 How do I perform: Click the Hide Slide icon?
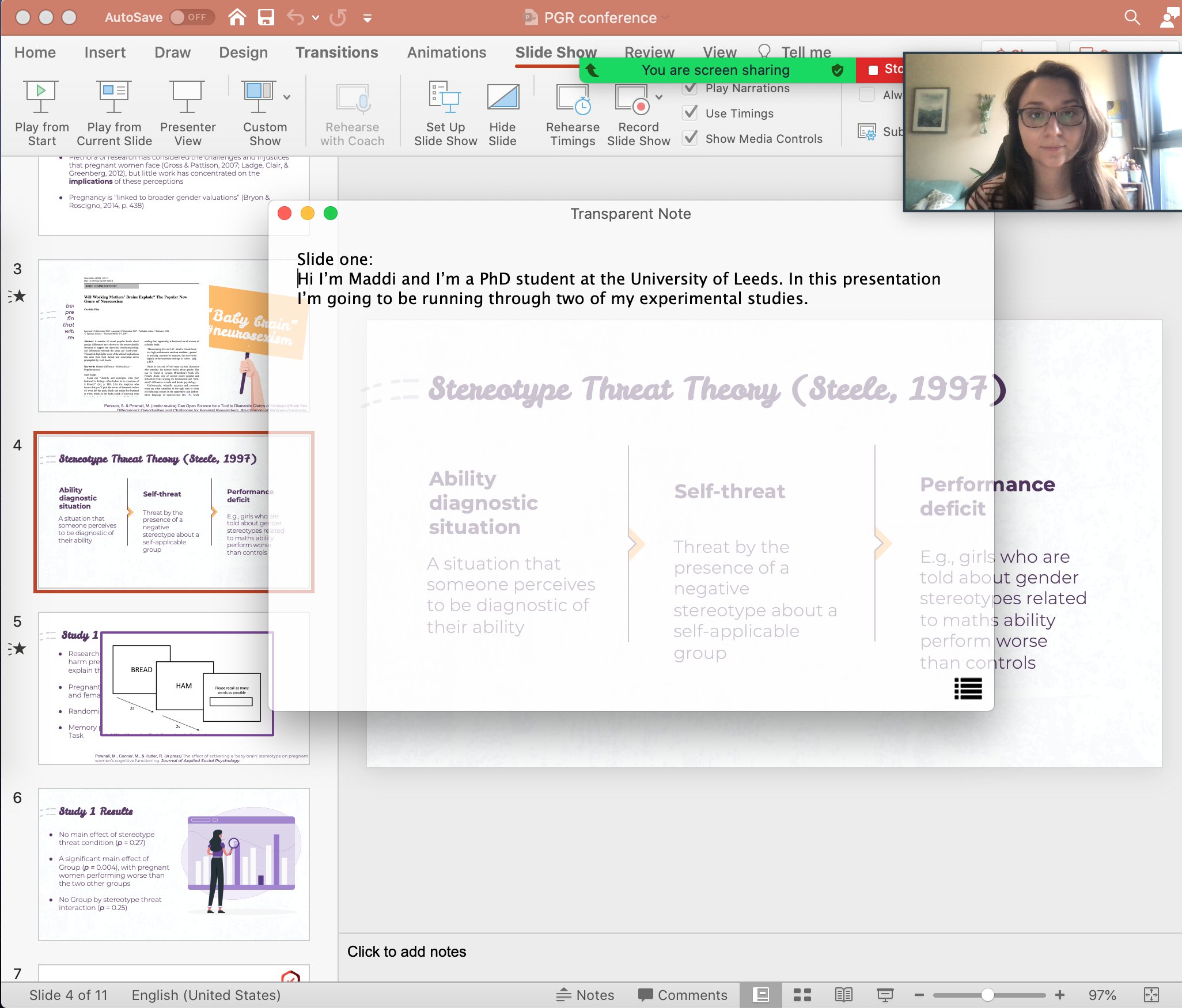pyautogui.click(x=503, y=97)
